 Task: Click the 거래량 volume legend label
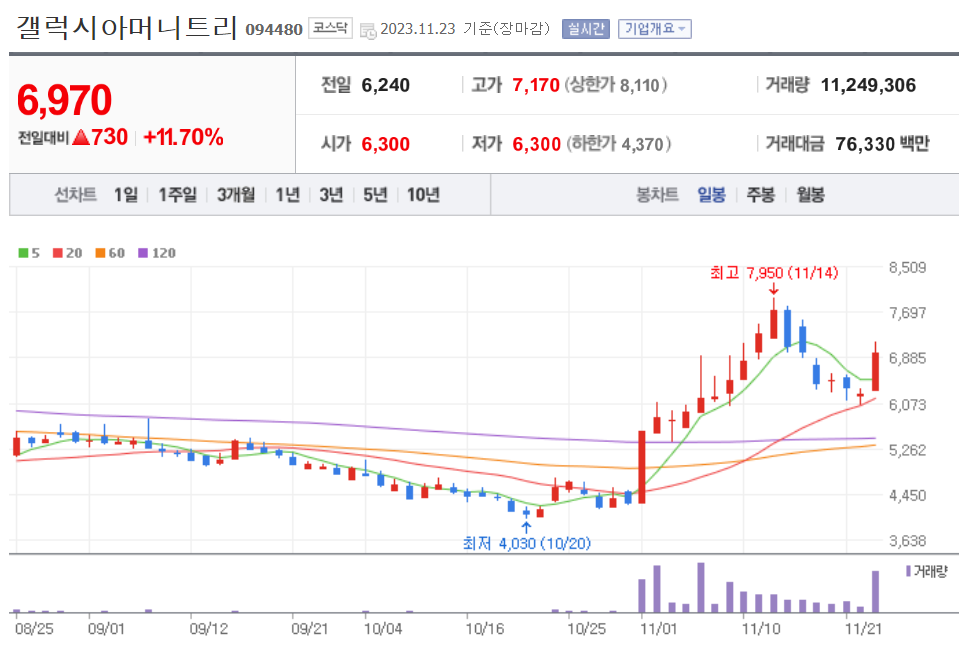pyautogui.click(x=930, y=571)
